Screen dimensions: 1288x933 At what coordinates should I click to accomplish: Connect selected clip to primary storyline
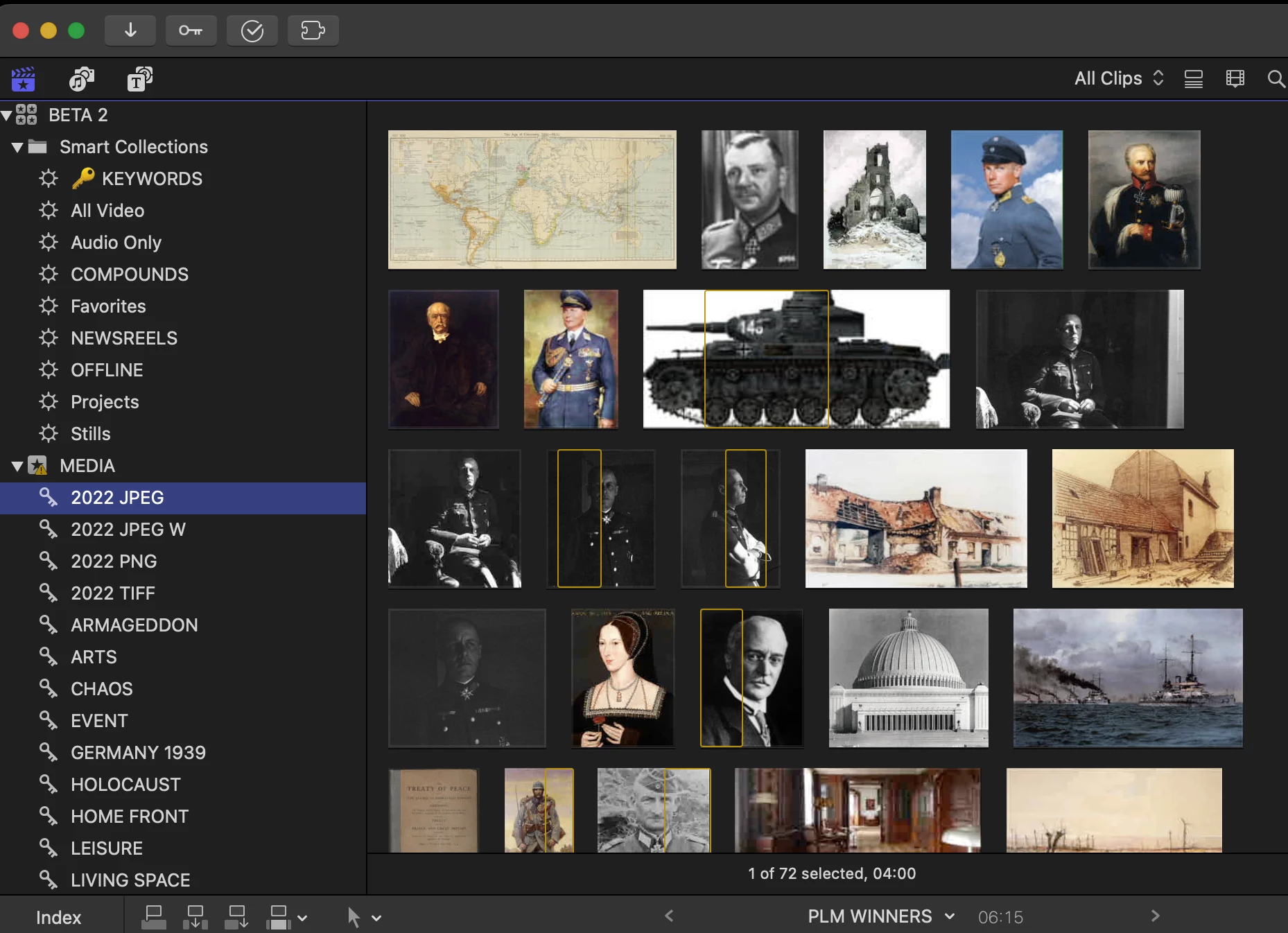[154, 917]
